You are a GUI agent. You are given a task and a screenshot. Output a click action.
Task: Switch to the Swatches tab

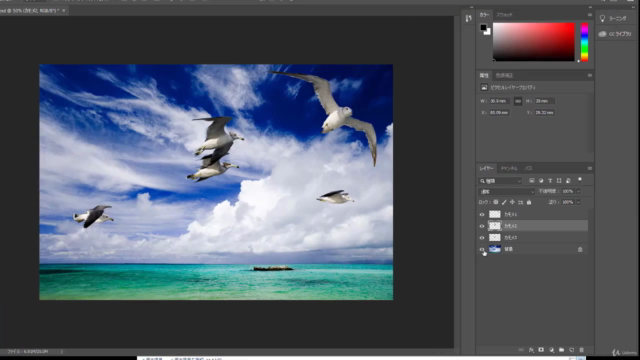[504, 15]
